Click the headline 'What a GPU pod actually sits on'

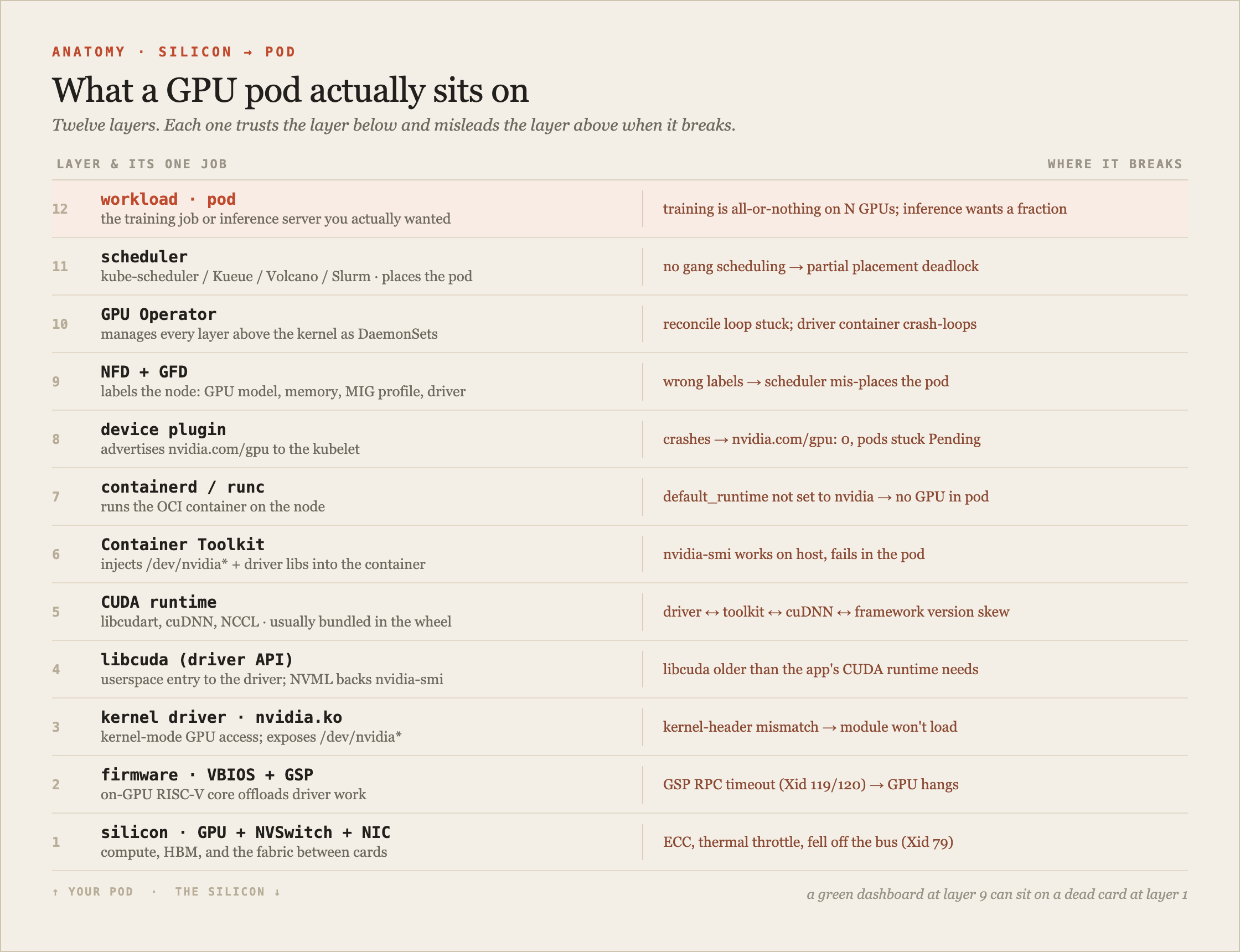(290, 90)
